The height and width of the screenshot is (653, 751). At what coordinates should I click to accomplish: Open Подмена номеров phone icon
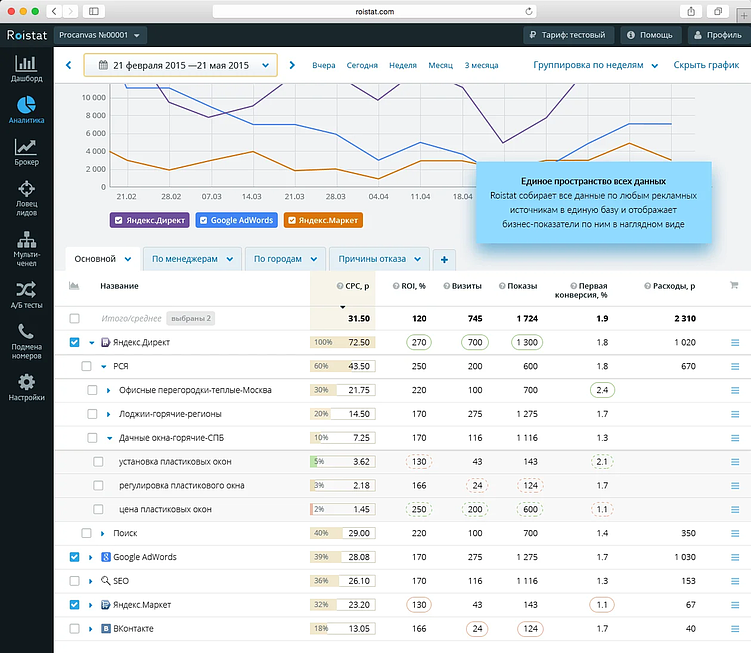26,341
